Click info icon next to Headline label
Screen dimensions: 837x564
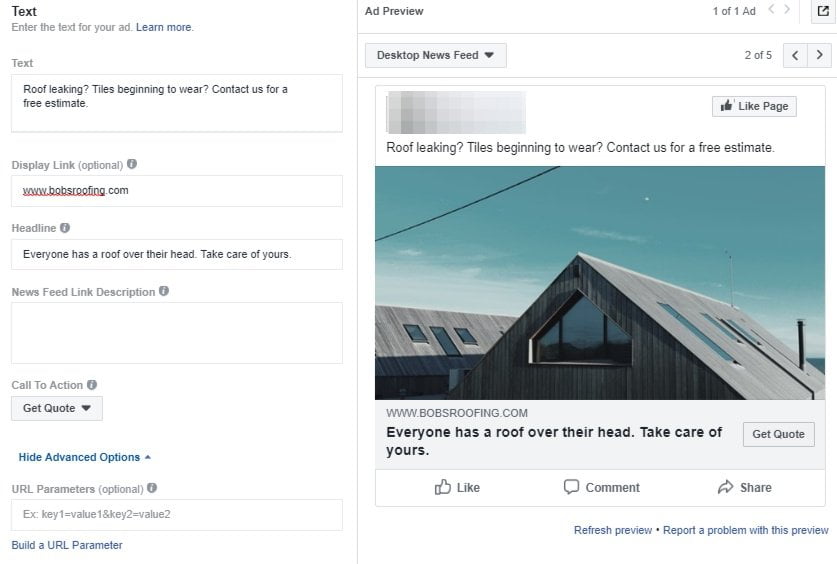[65, 228]
